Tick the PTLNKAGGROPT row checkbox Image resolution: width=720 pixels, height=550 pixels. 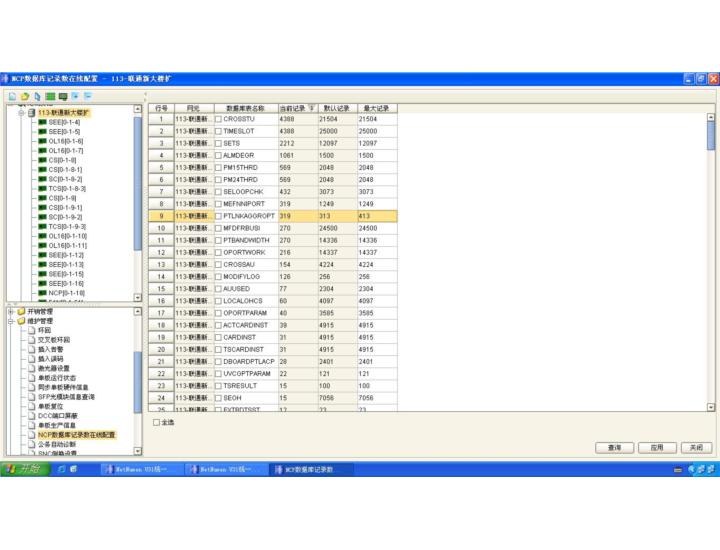tap(218, 216)
